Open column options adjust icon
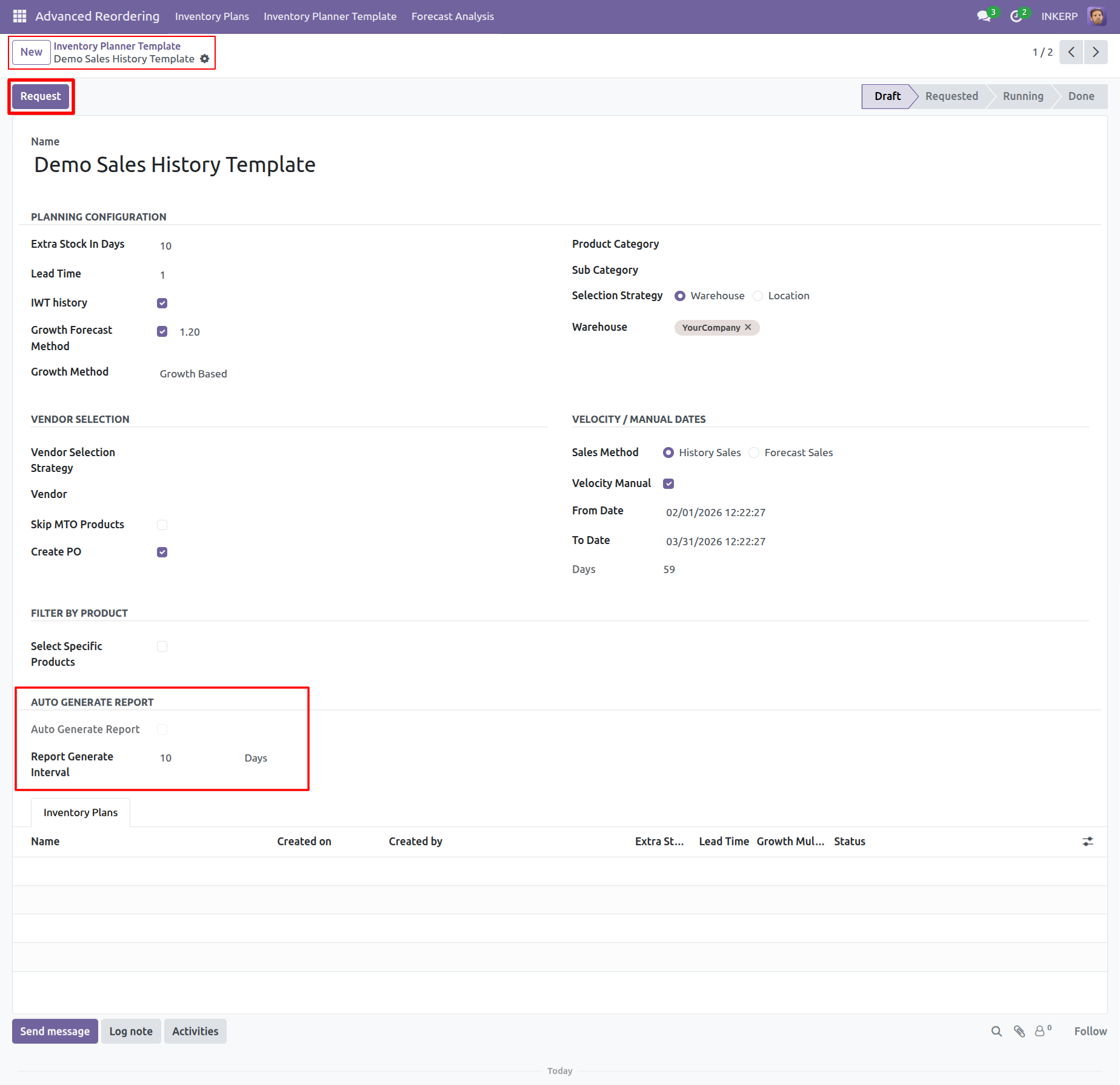Image resolution: width=1120 pixels, height=1085 pixels. pyautogui.click(x=1088, y=841)
